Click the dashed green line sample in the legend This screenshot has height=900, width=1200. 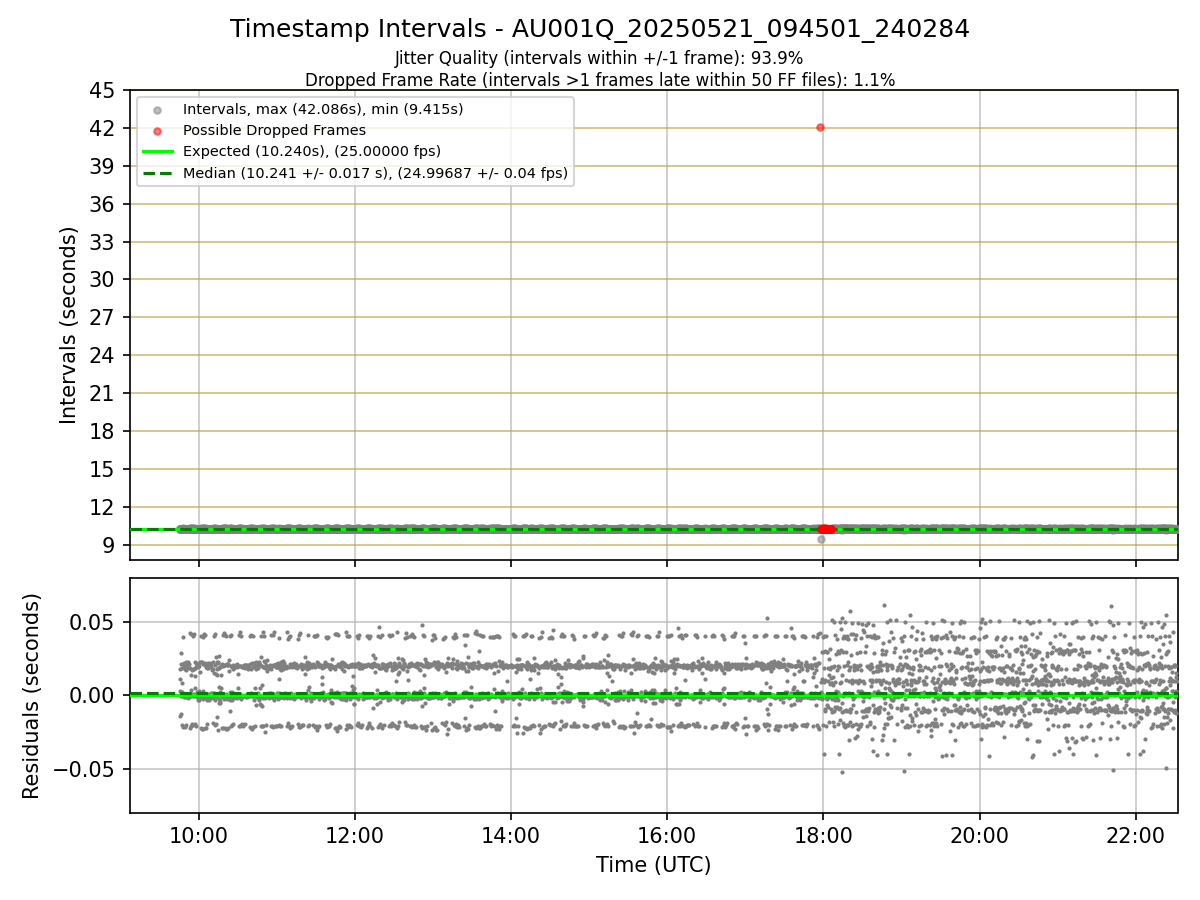[x=156, y=173]
